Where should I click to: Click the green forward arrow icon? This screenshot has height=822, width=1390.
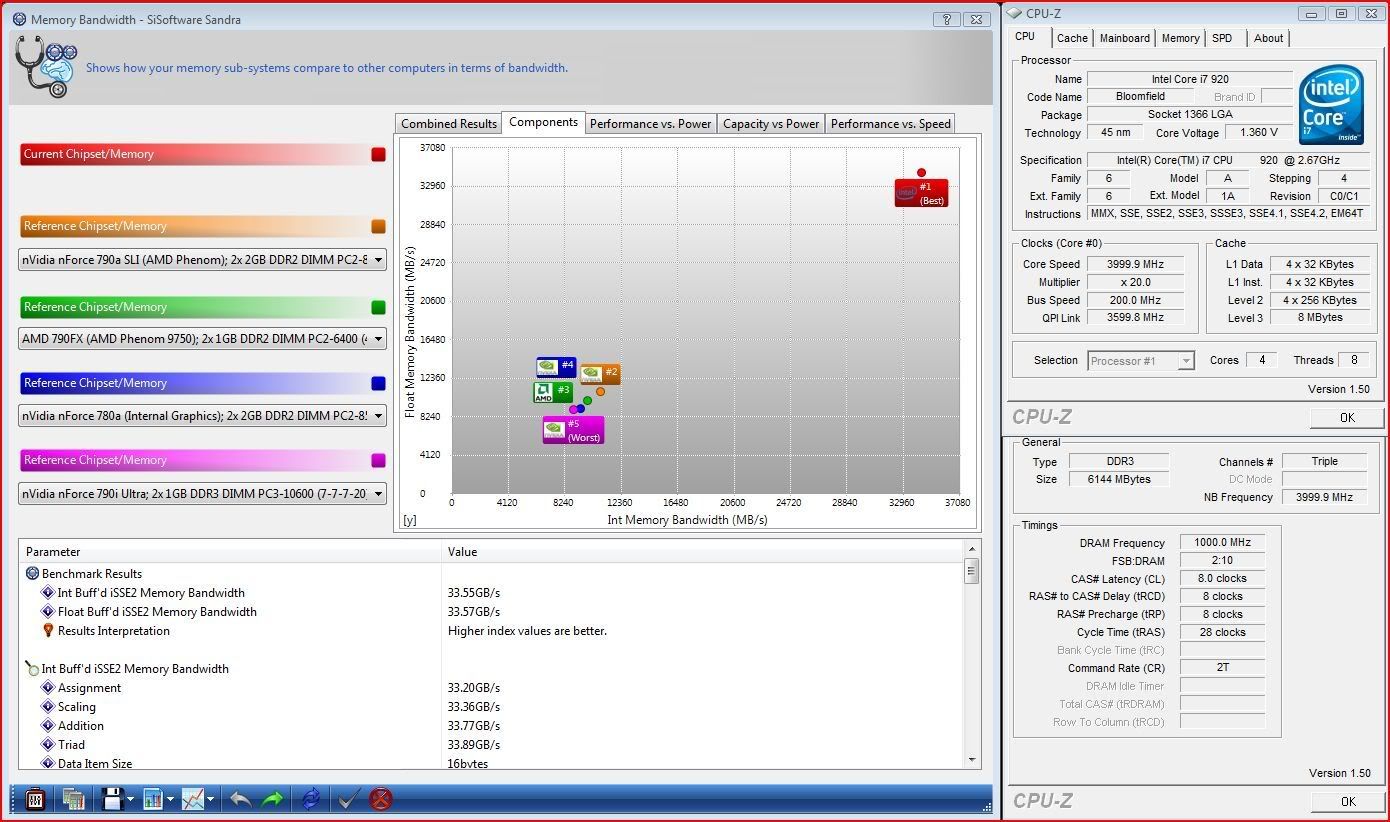pyautogui.click(x=272, y=799)
